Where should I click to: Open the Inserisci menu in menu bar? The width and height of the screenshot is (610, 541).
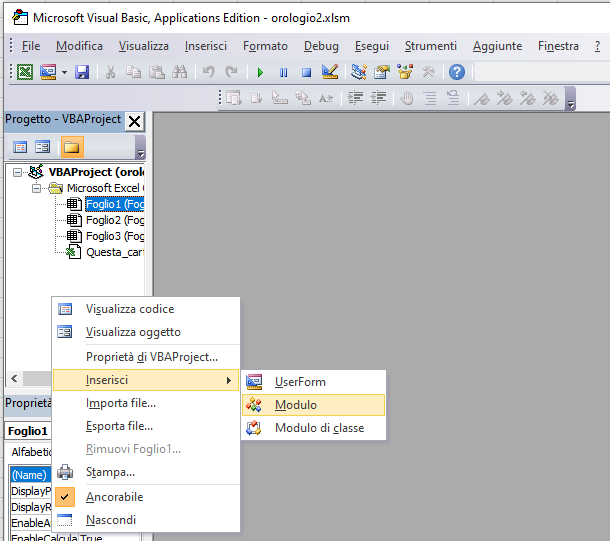205,46
